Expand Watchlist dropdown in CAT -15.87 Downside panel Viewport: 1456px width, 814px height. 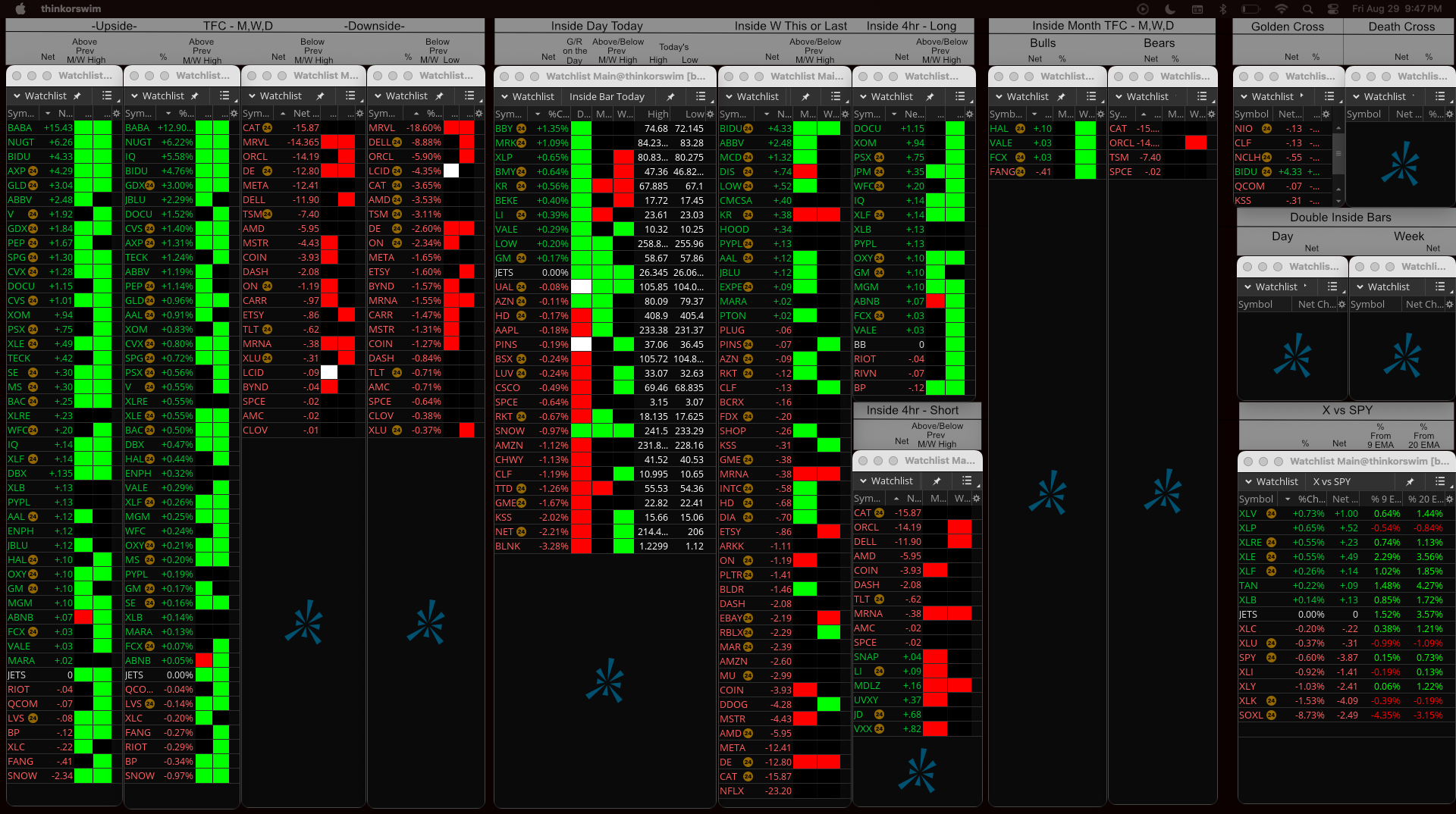pos(275,96)
